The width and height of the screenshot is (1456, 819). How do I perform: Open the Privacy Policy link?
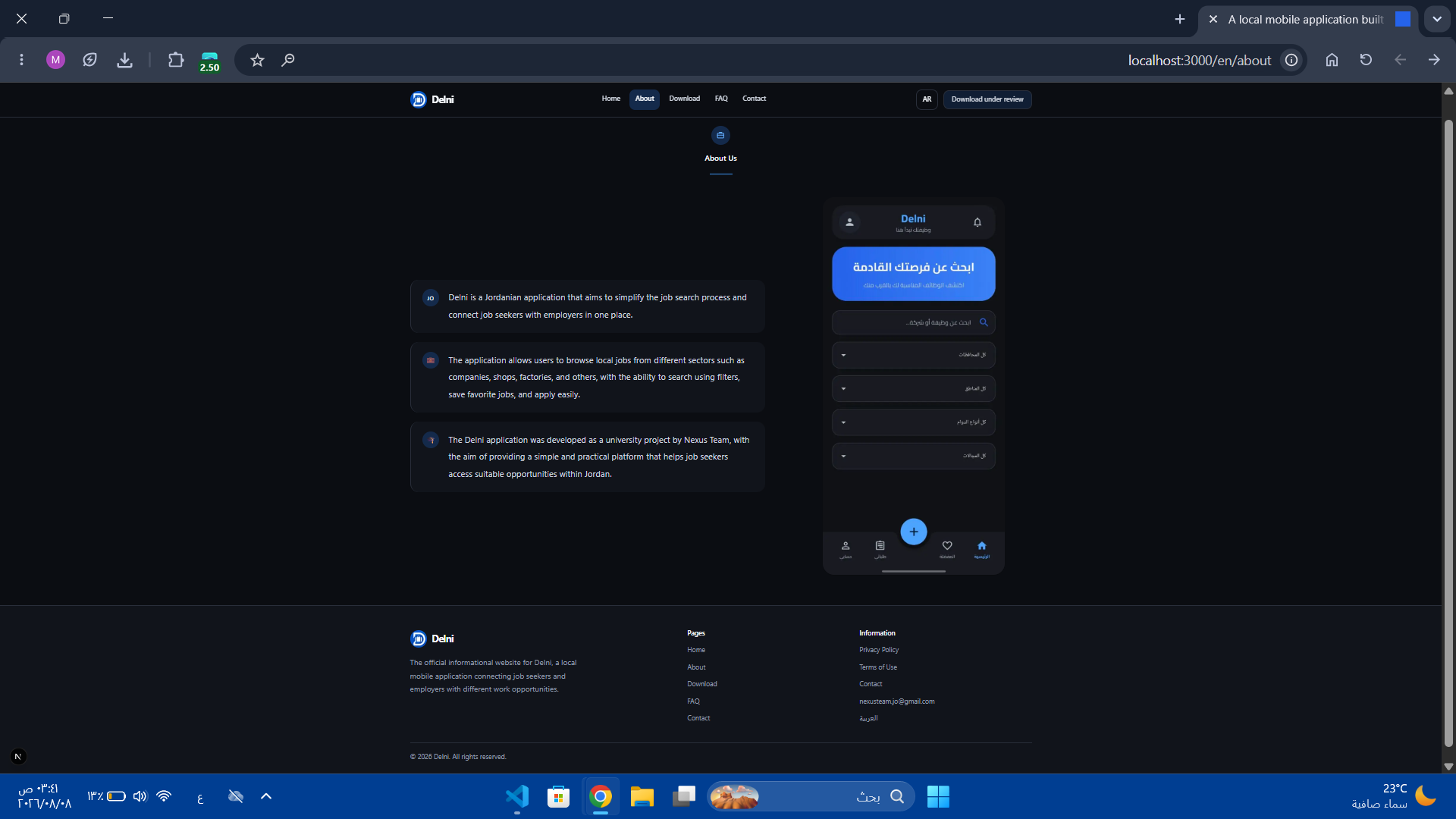tap(879, 650)
